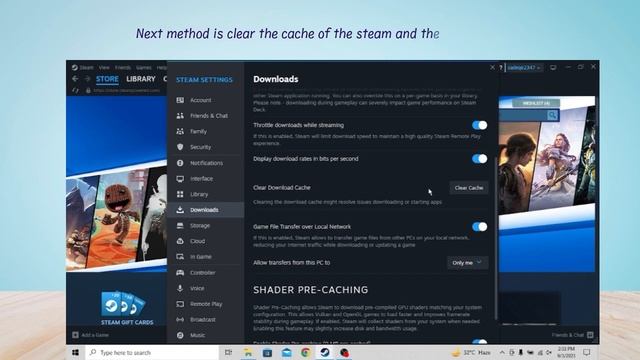Click the settings dialog scrollbar

coord(496,238)
